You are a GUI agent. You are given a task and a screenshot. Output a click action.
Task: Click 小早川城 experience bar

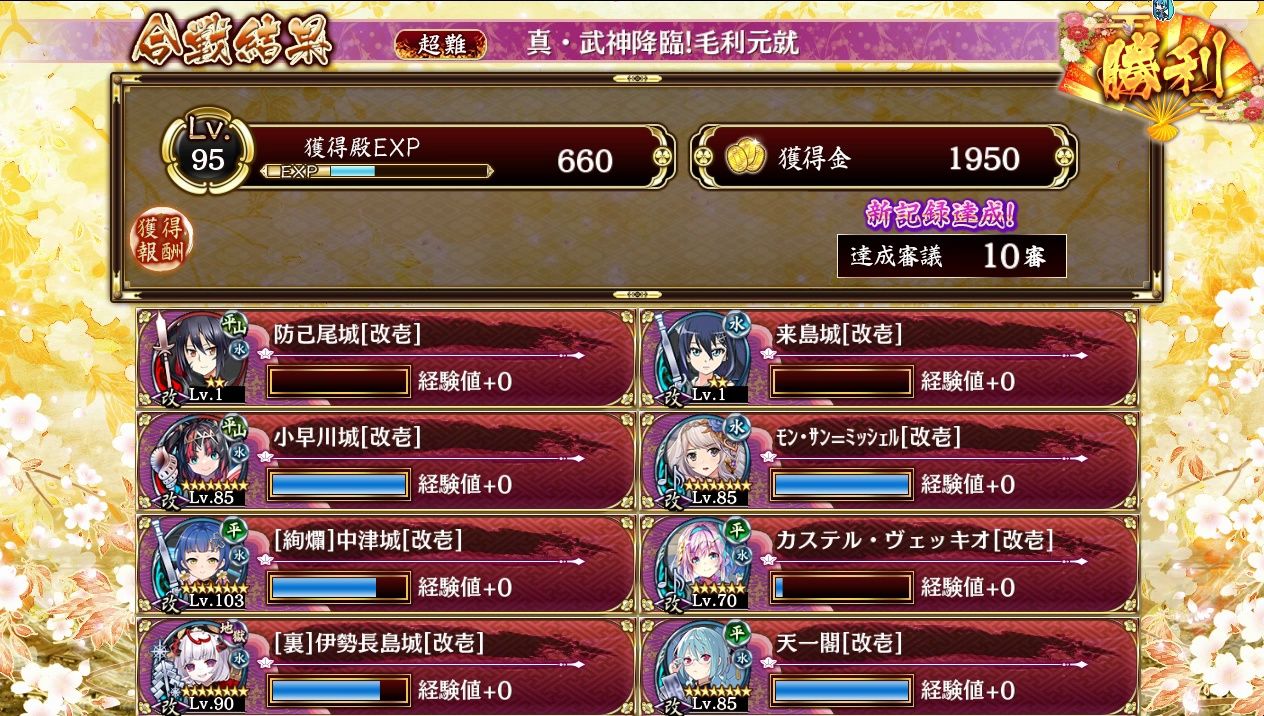click(x=340, y=485)
